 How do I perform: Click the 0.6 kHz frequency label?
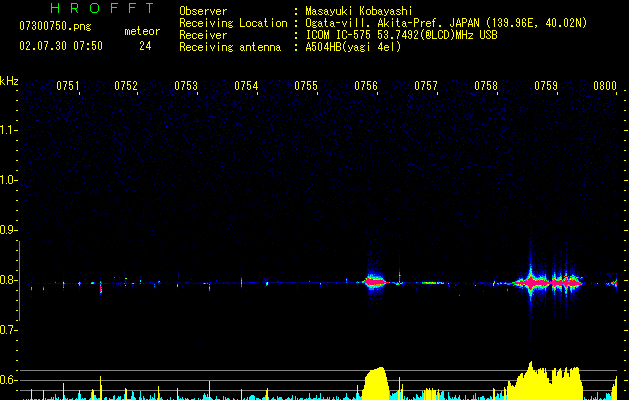point(8,380)
